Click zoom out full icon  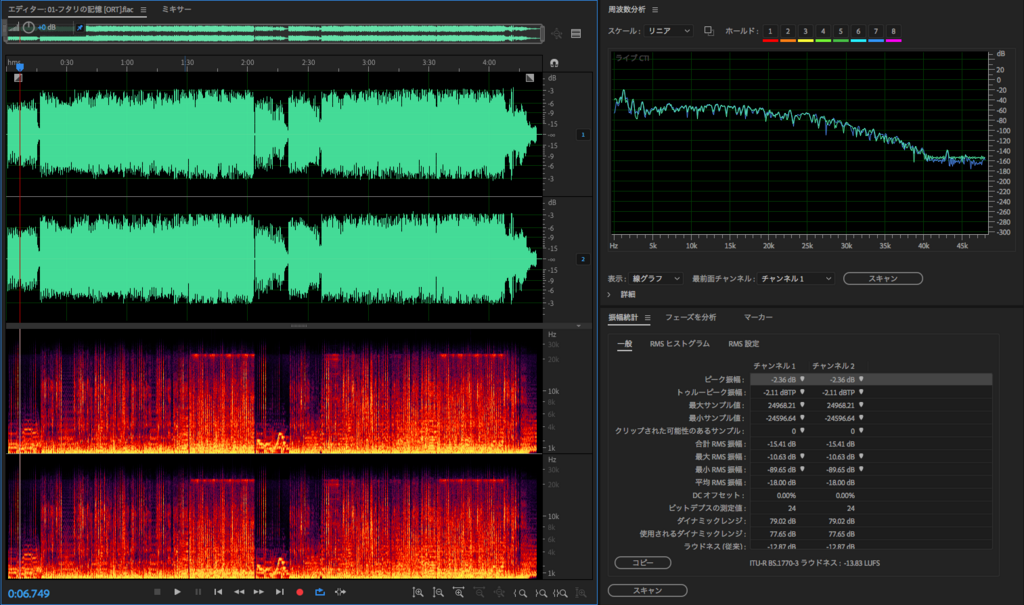click(500, 593)
